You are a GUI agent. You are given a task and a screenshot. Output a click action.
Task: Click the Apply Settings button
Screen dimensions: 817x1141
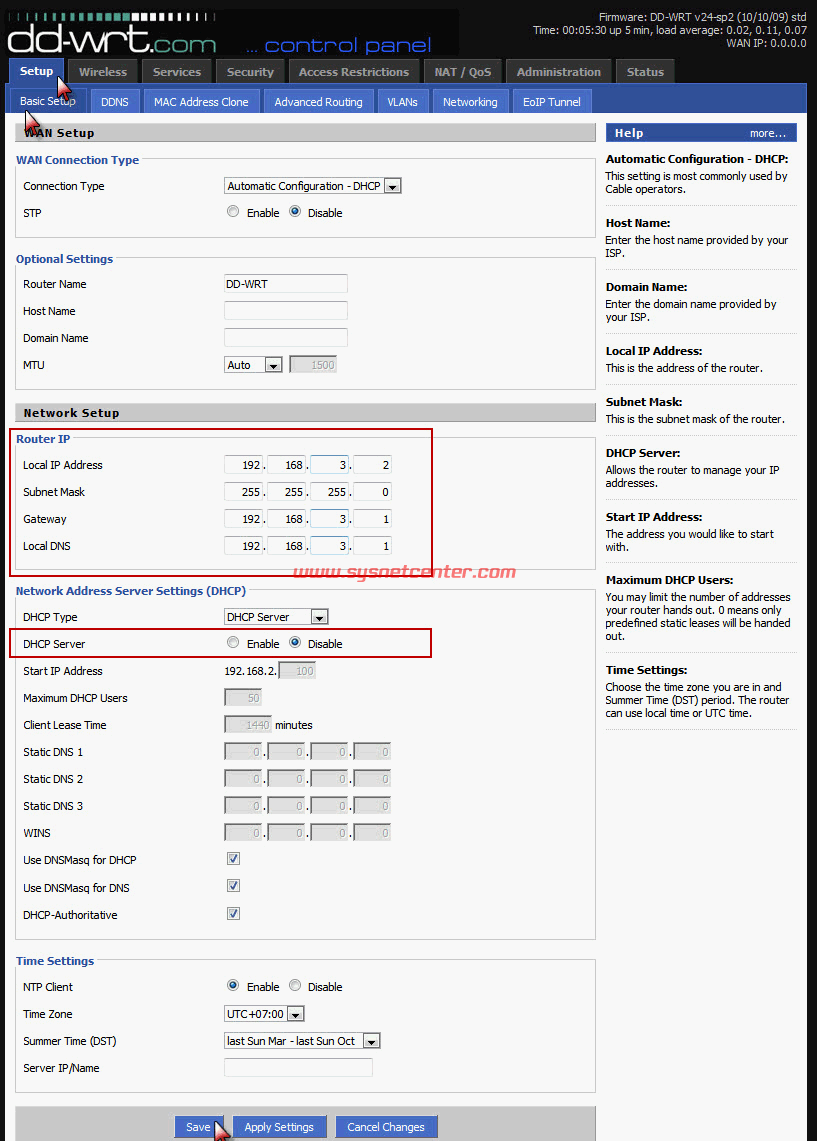(x=279, y=1127)
